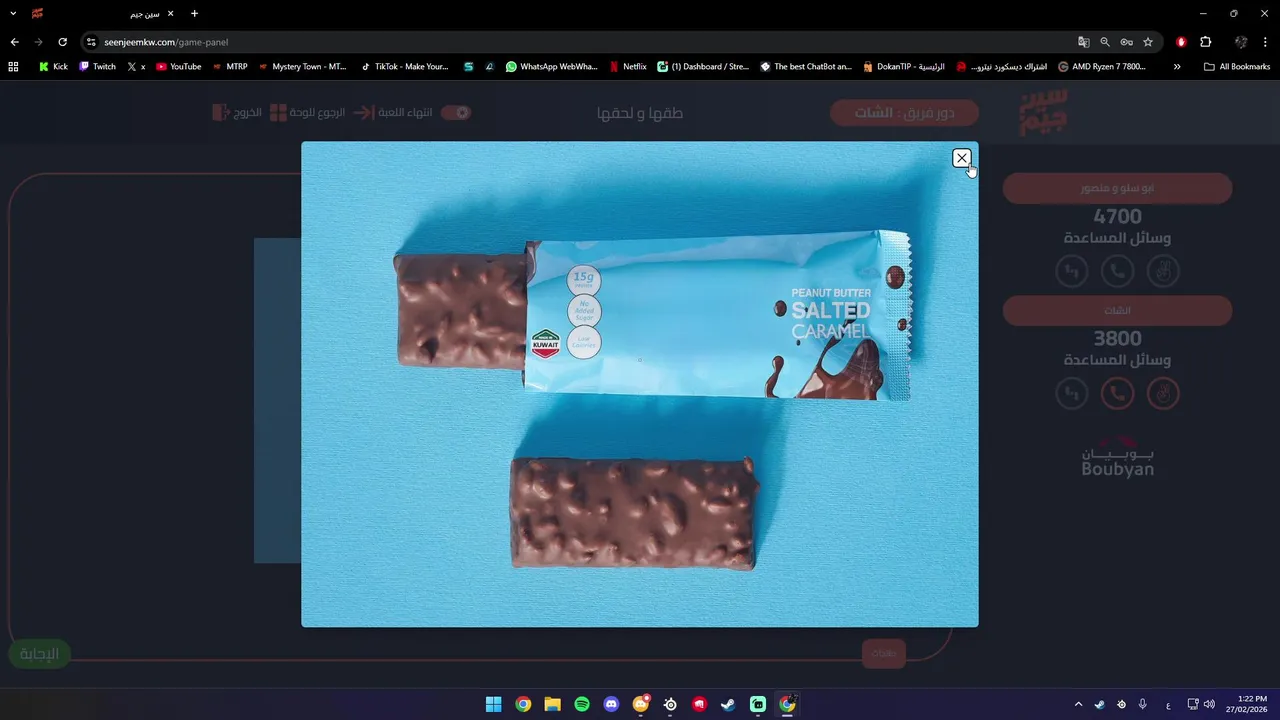Open the All Bookmarks folder
Viewport: 1280px width, 720px height.
1237,67
